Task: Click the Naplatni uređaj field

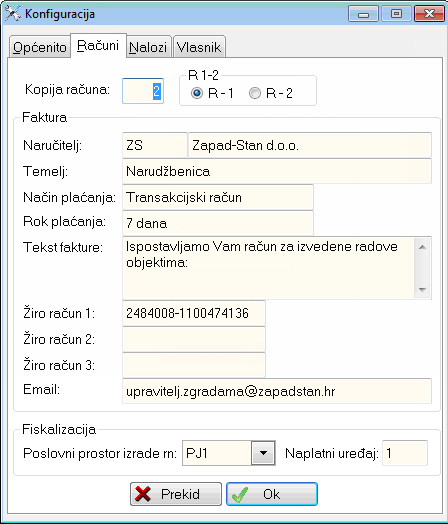Action: tap(405, 453)
